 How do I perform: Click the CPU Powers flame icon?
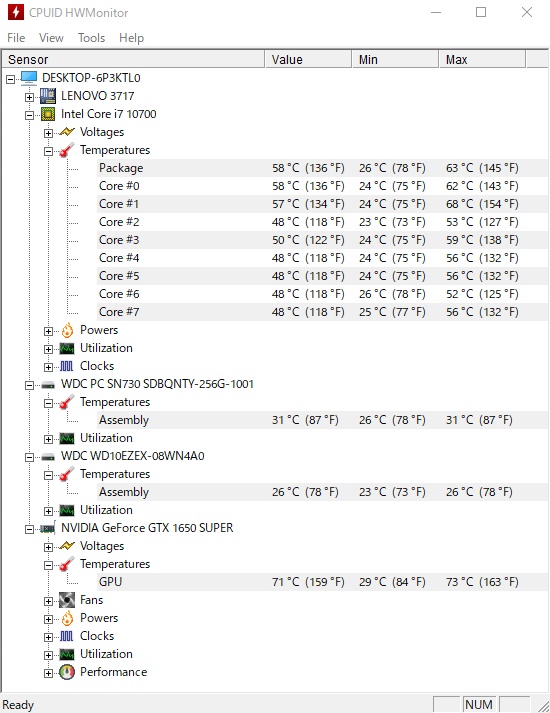(x=67, y=330)
